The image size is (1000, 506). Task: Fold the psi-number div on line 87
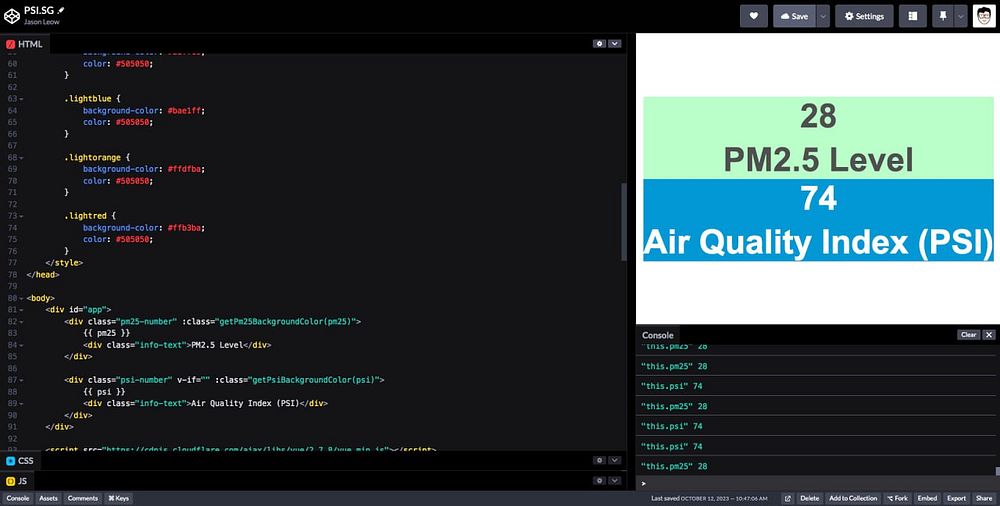tap(22, 380)
